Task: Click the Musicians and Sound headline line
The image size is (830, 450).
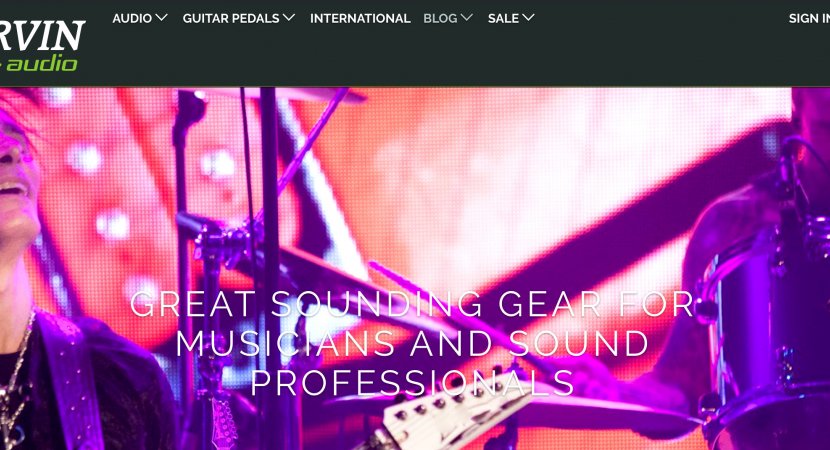Action: 412,343
